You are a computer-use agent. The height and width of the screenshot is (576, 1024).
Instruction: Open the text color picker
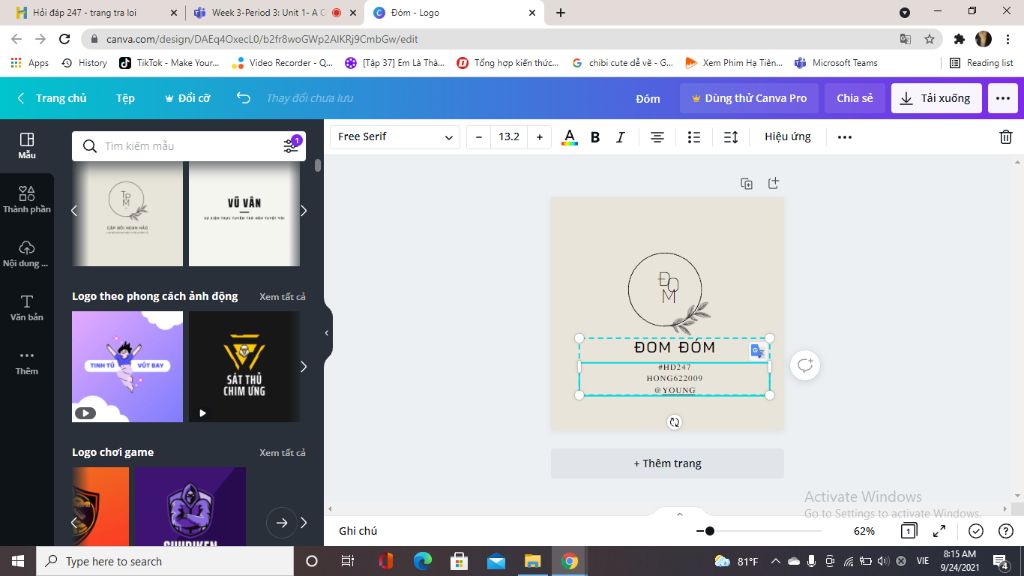[x=569, y=136]
